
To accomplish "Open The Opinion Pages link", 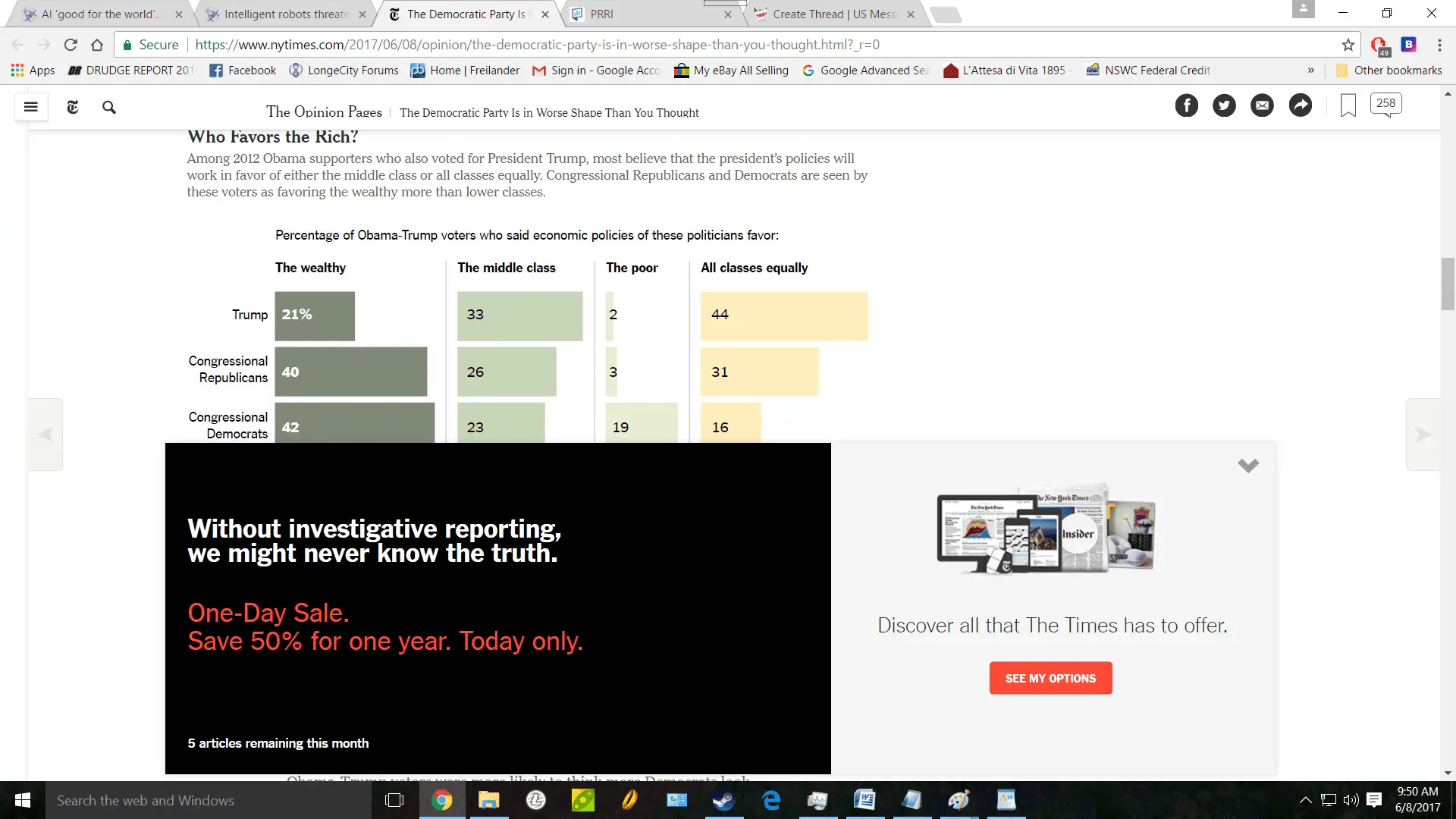I will [324, 111].
